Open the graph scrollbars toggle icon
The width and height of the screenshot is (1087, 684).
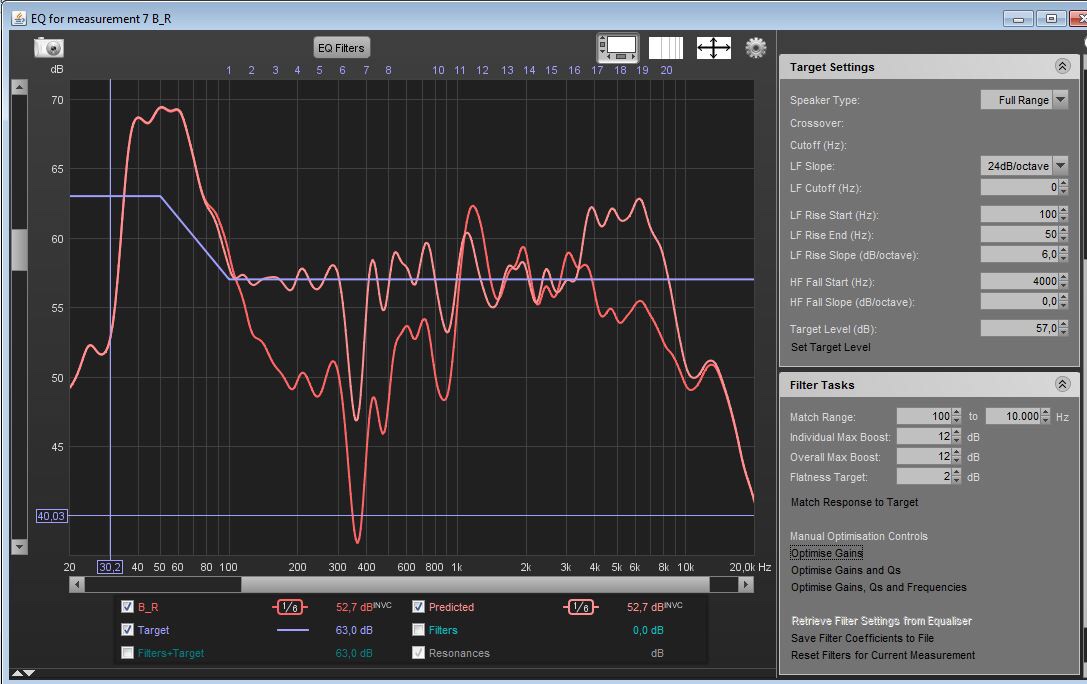click(617, 48)
